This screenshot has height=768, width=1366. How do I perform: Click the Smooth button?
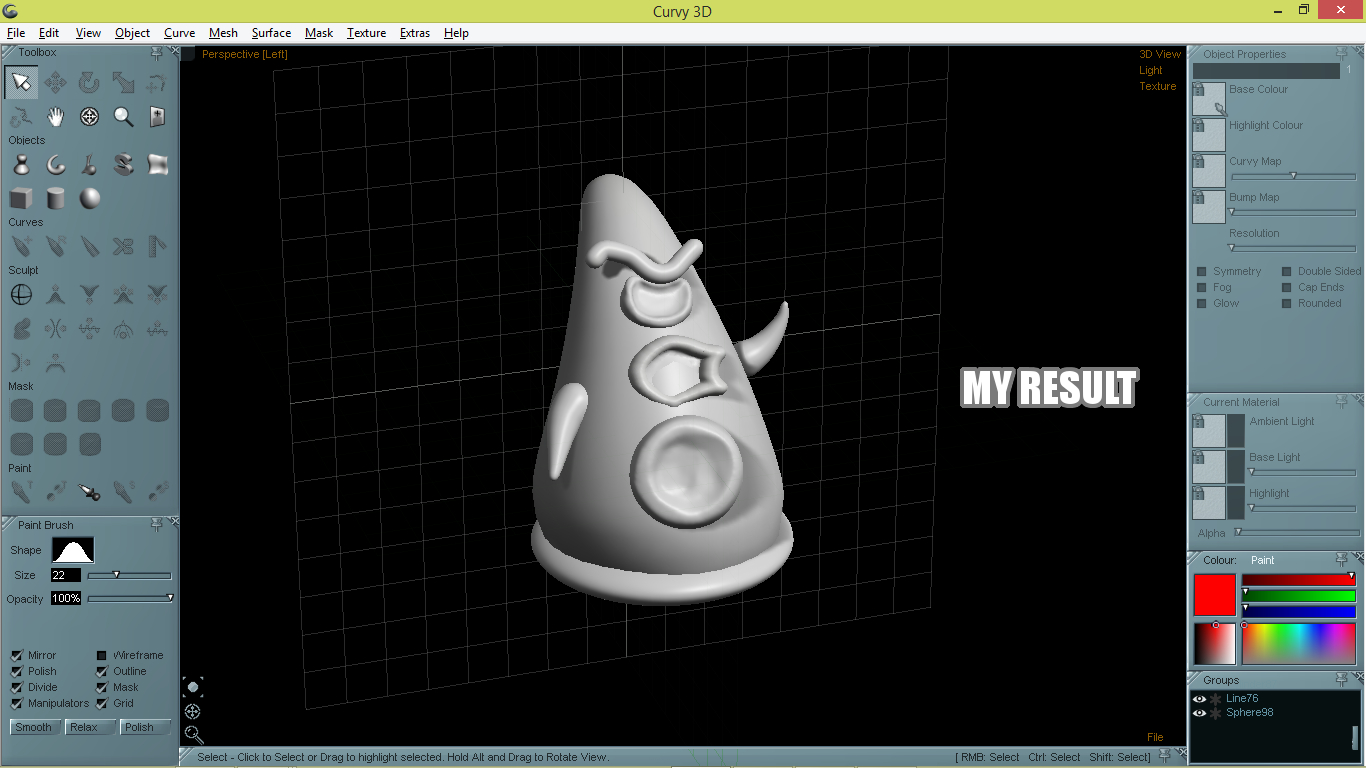[x=34, y=727]
